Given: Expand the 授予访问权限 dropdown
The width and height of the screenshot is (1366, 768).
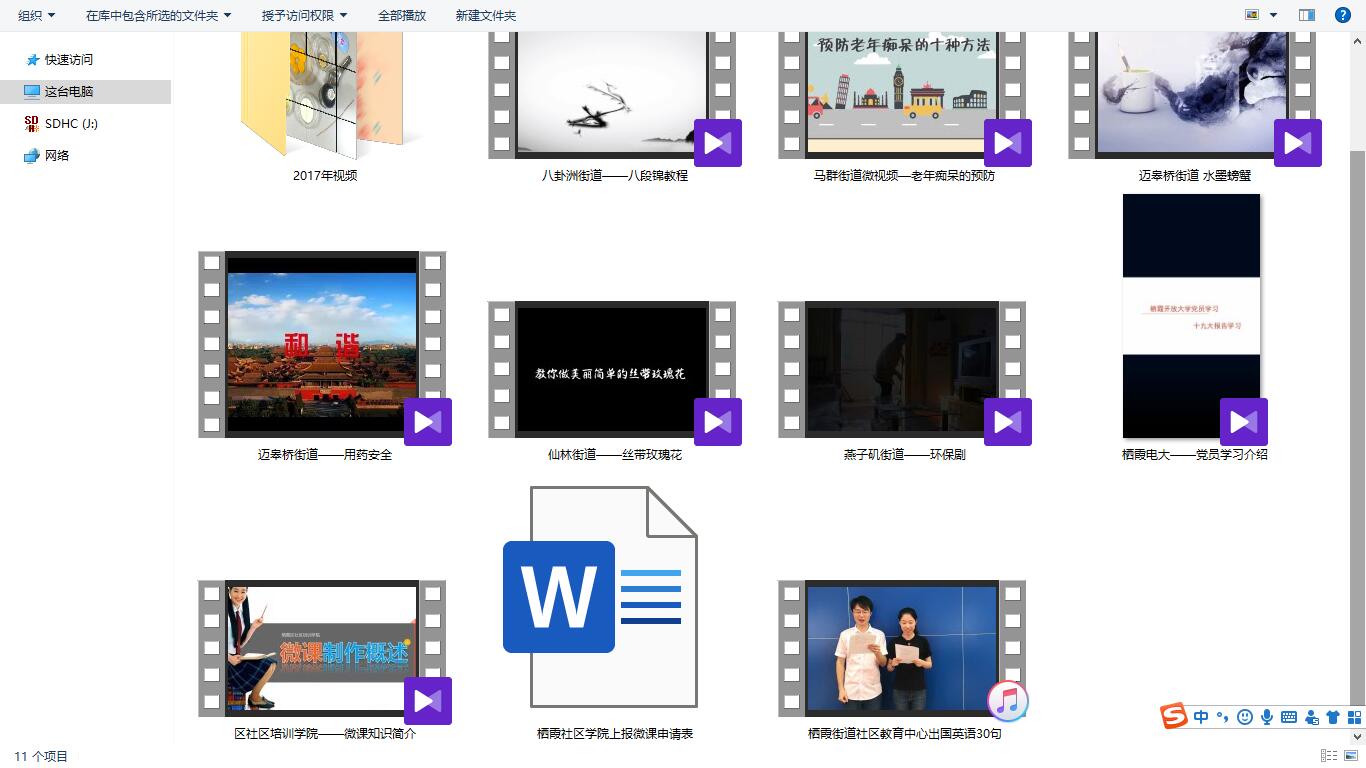Looking at the screenshot, I should coord(304,15).
